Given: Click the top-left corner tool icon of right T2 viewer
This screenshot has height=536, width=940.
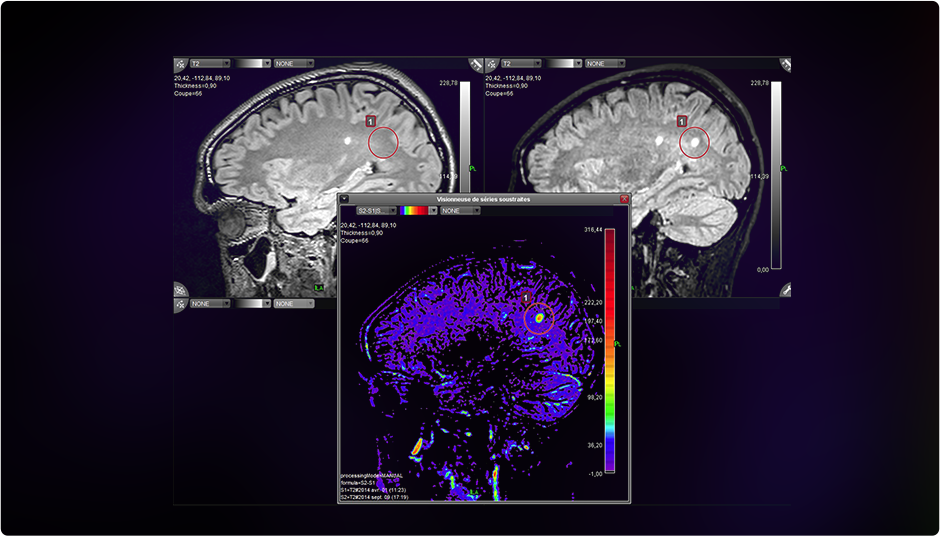Looking at the screenshot, I should [491, 63].
